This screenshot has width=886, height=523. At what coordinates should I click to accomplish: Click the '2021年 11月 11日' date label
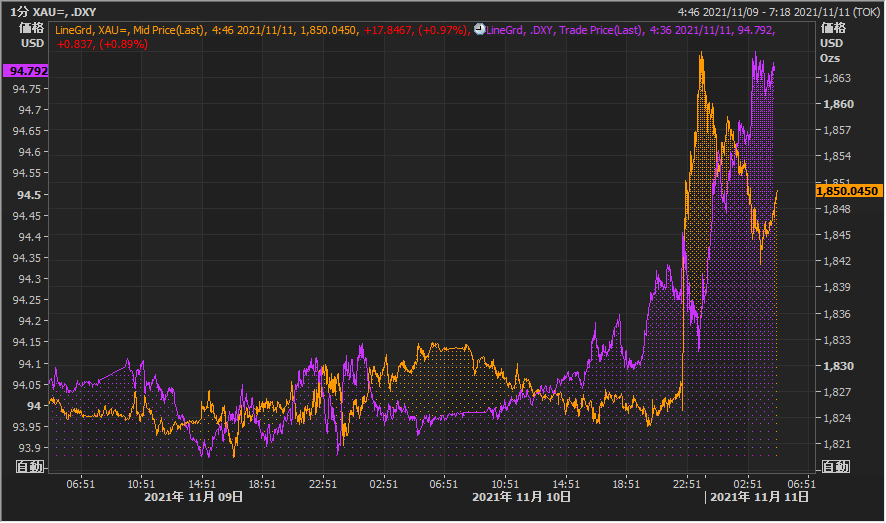point(759,497)
